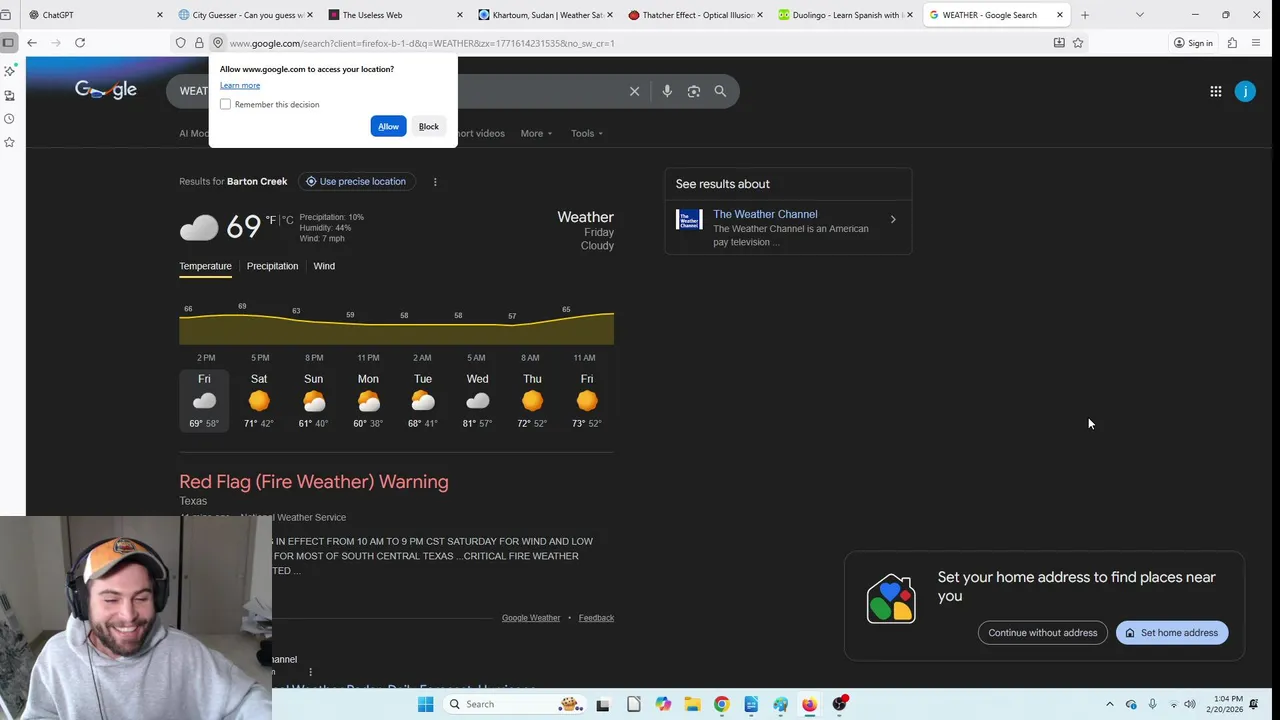
Task: Select the Thu forecast day
Action: click(532, 400)
